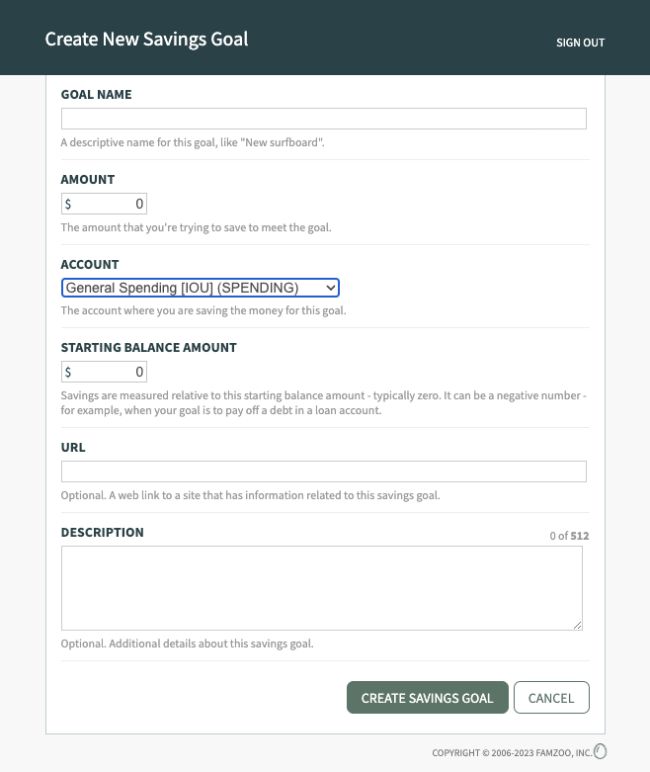Select the Starting Balance Amount field

click(x=104, y=372)
